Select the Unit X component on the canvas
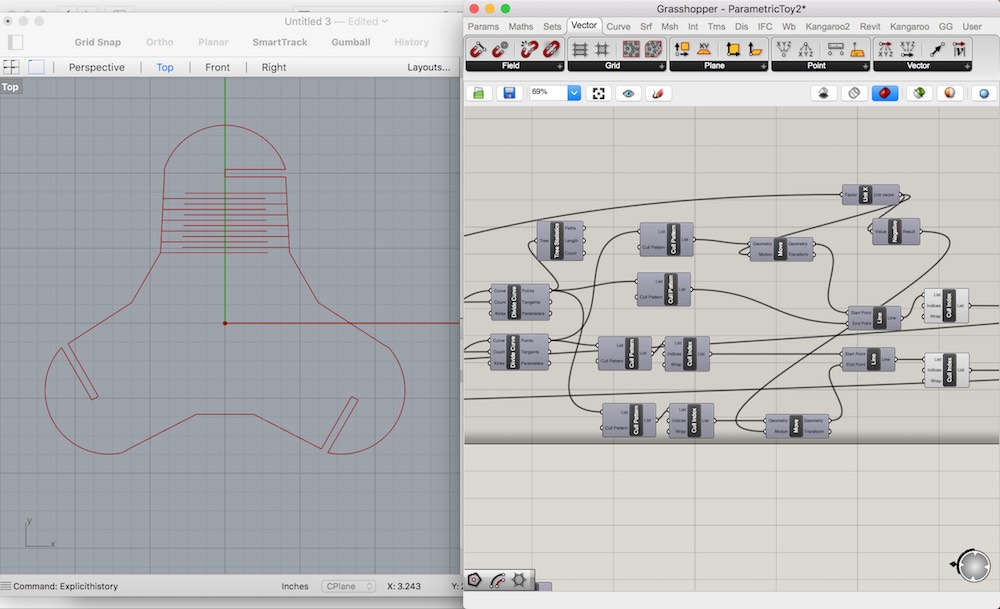Viewport: 1000px width, 609px height. tap(871, 194)
